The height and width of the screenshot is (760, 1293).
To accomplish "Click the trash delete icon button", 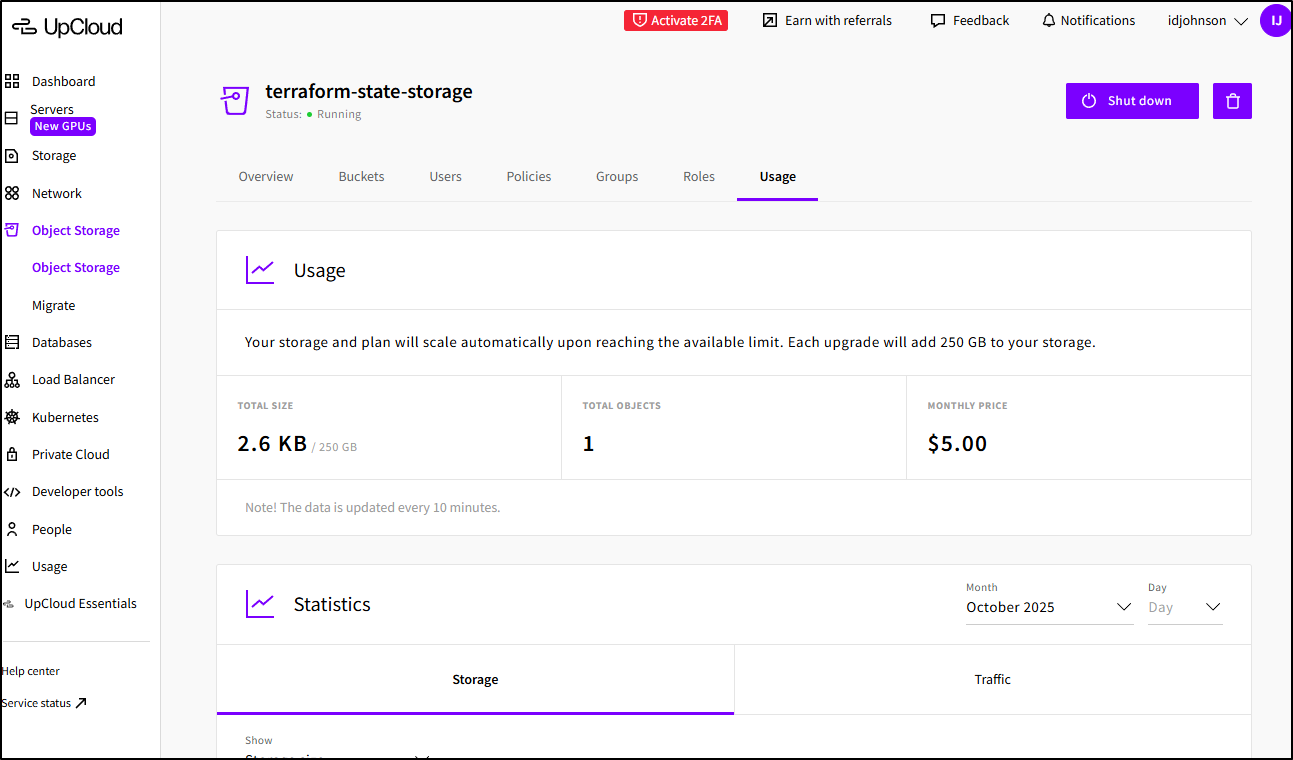I will point(1232,101).
